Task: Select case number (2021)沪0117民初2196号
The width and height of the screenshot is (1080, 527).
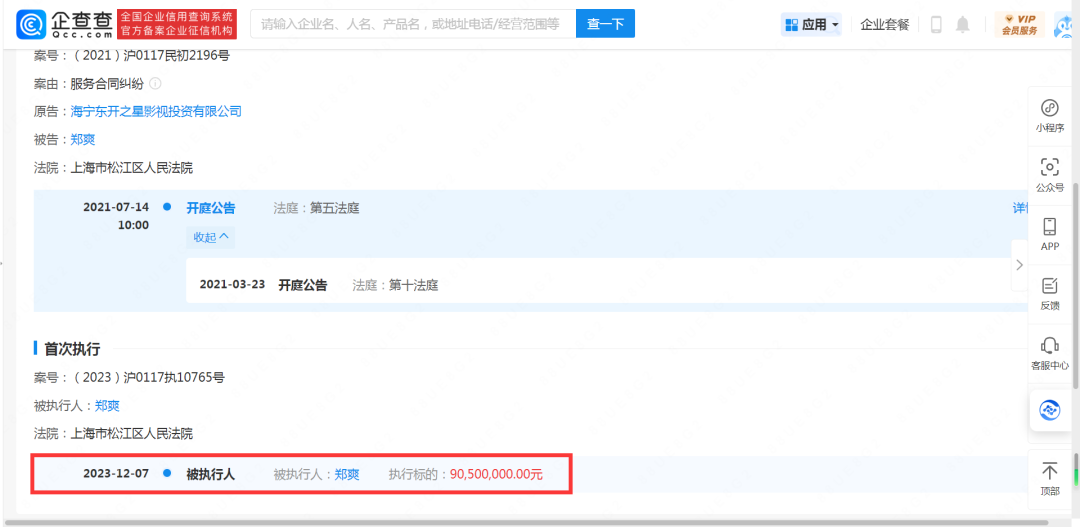Action: (152, 56)
